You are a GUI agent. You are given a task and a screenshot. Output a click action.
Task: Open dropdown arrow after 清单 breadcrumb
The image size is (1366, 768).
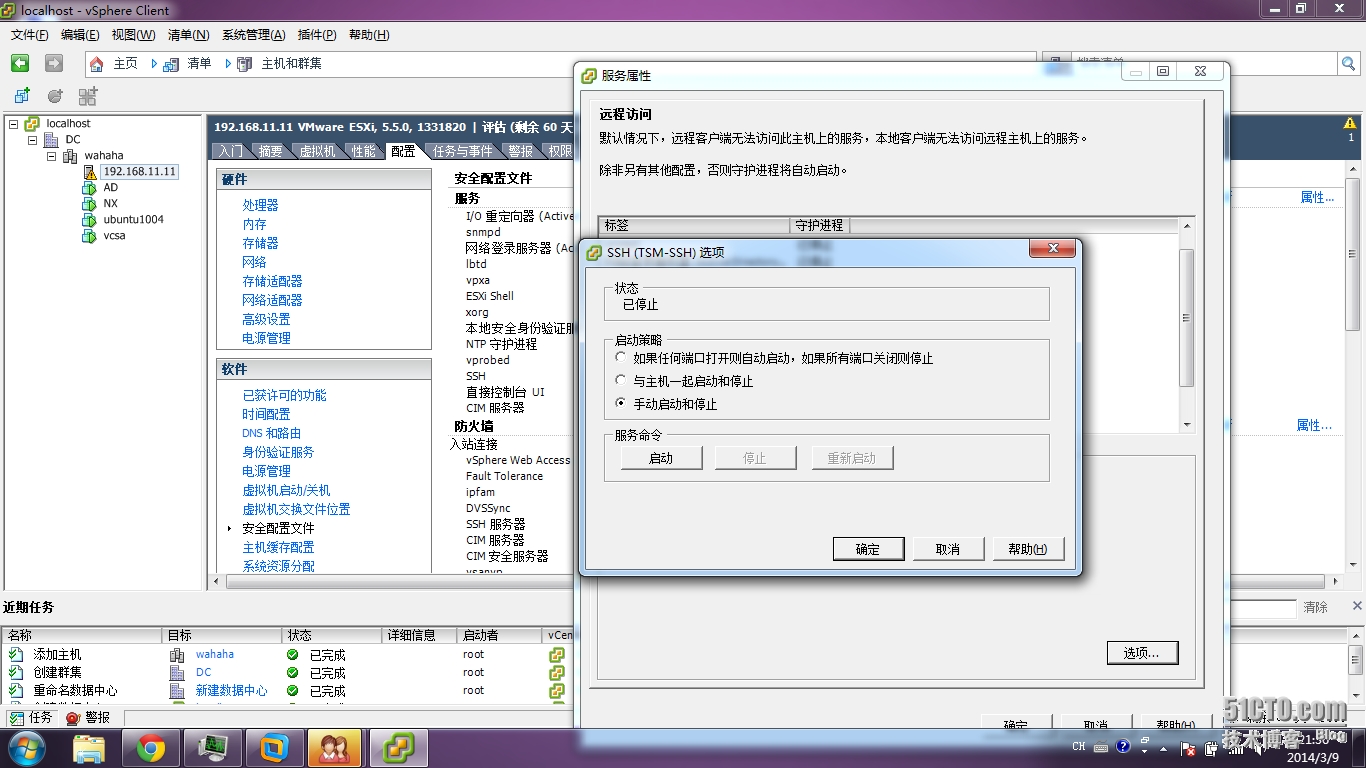point(227,64)
